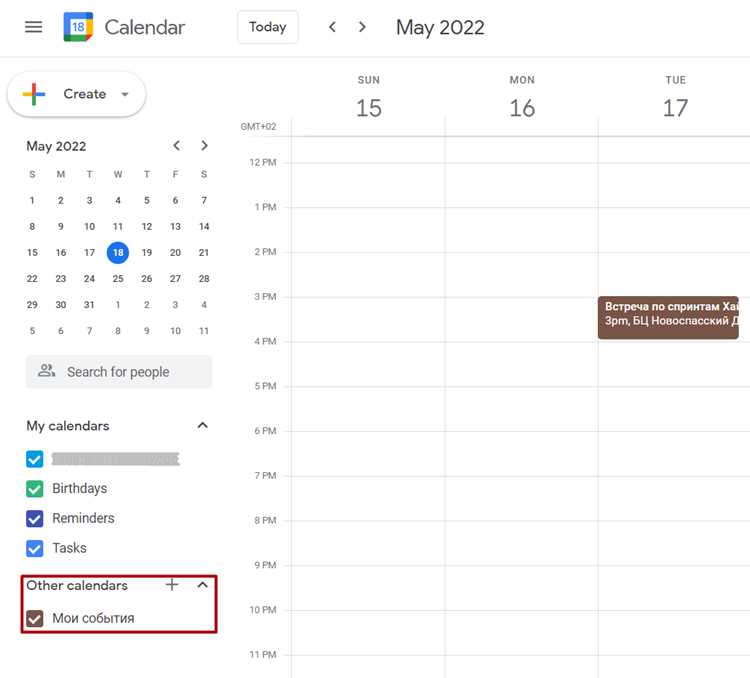Uncheck the Birthdays calendar

[34, 489]
